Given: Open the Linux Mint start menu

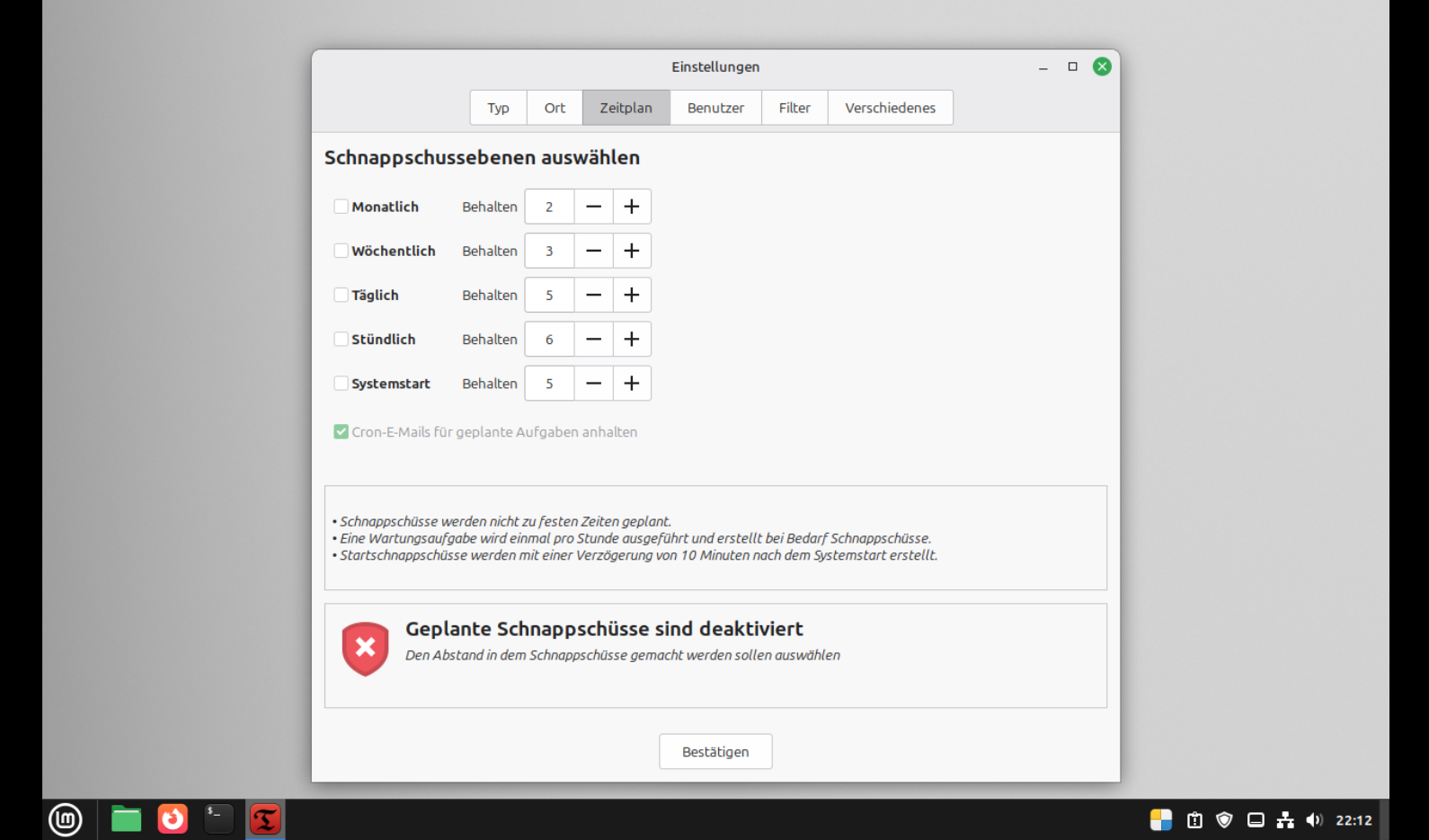Looking at the screenshot, I should click(x=65, y=819).
